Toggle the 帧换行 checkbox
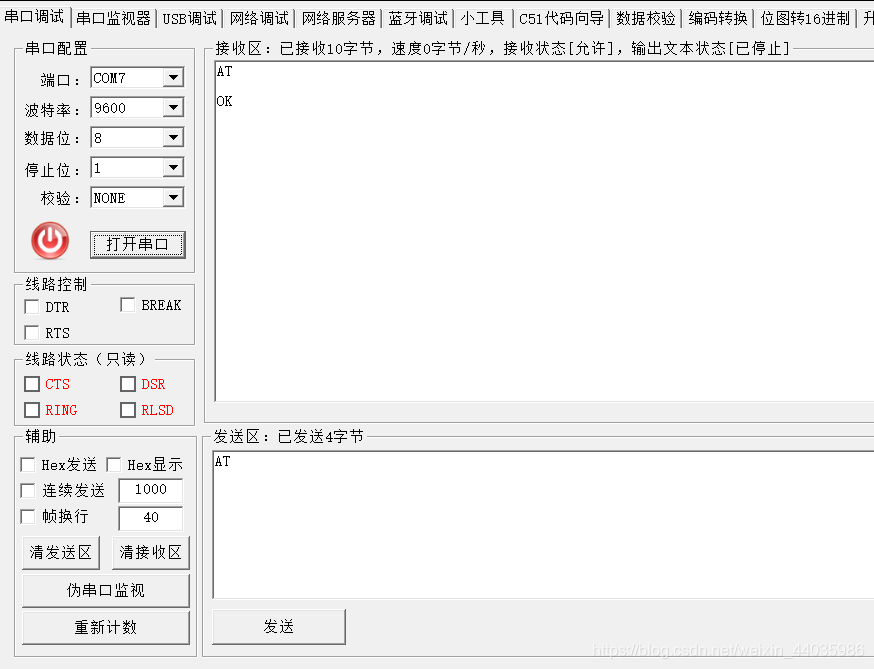This screenshot has height=669, width=874. [27, 516]
